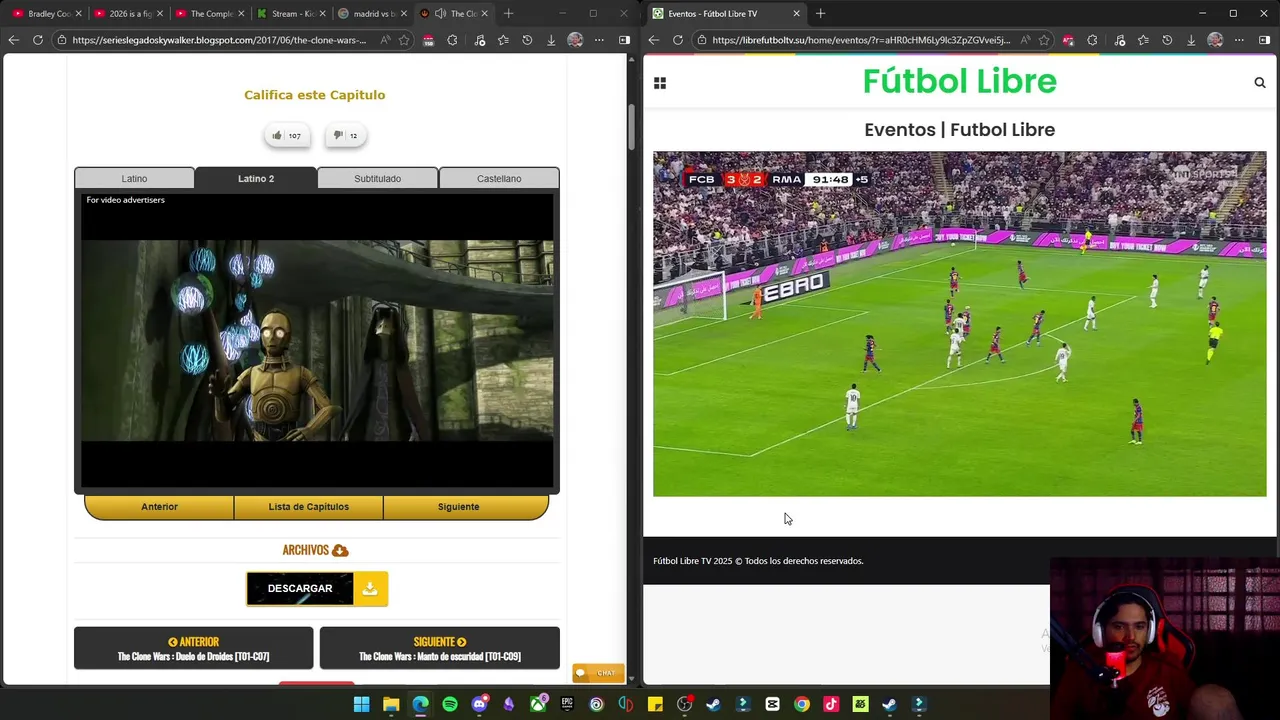Open downloads in Fútbol Libre browser window
The image size is (1280, 720).
(x=1191, y=40)
